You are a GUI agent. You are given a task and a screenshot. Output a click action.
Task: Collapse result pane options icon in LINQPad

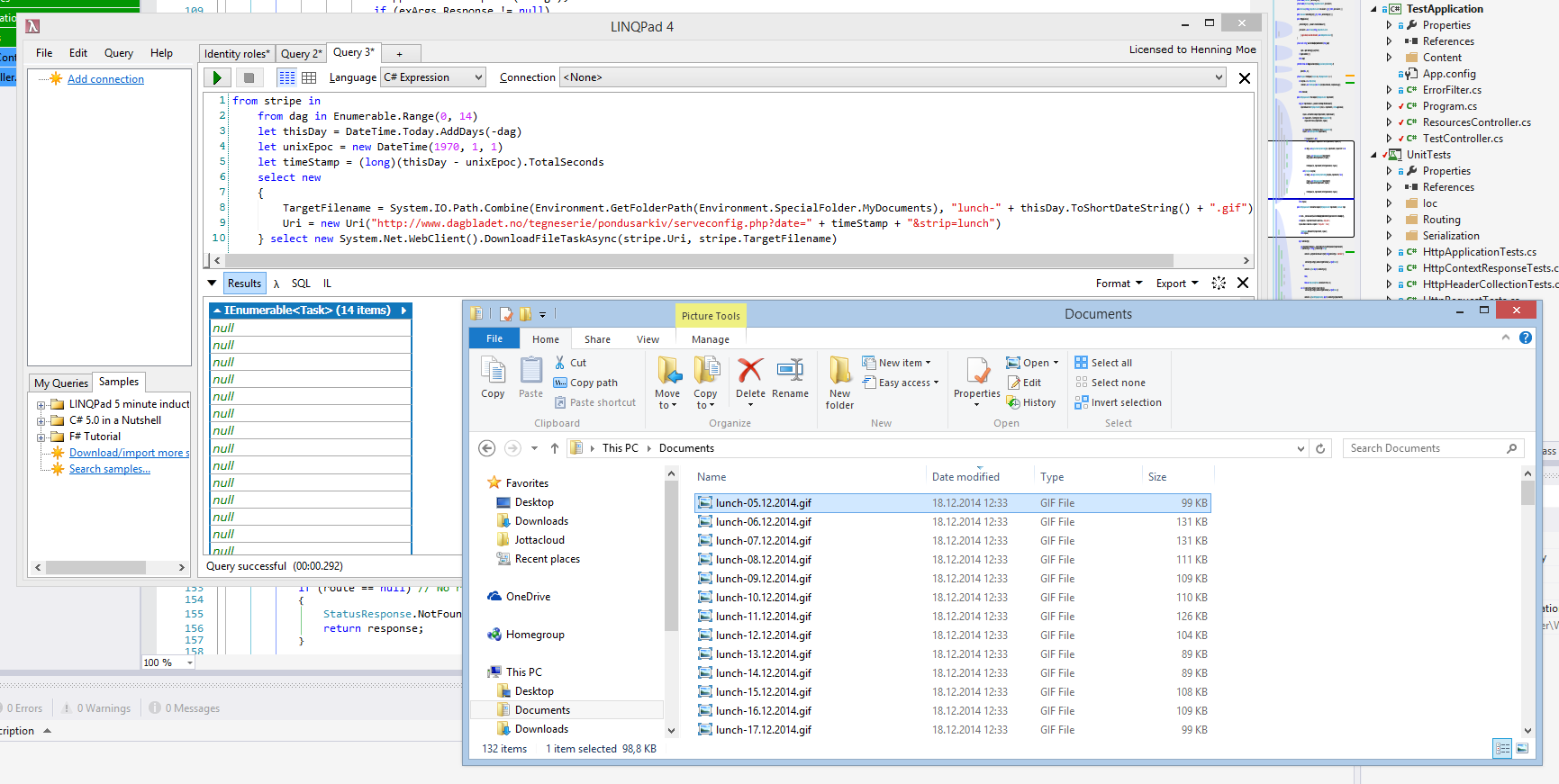213,283
